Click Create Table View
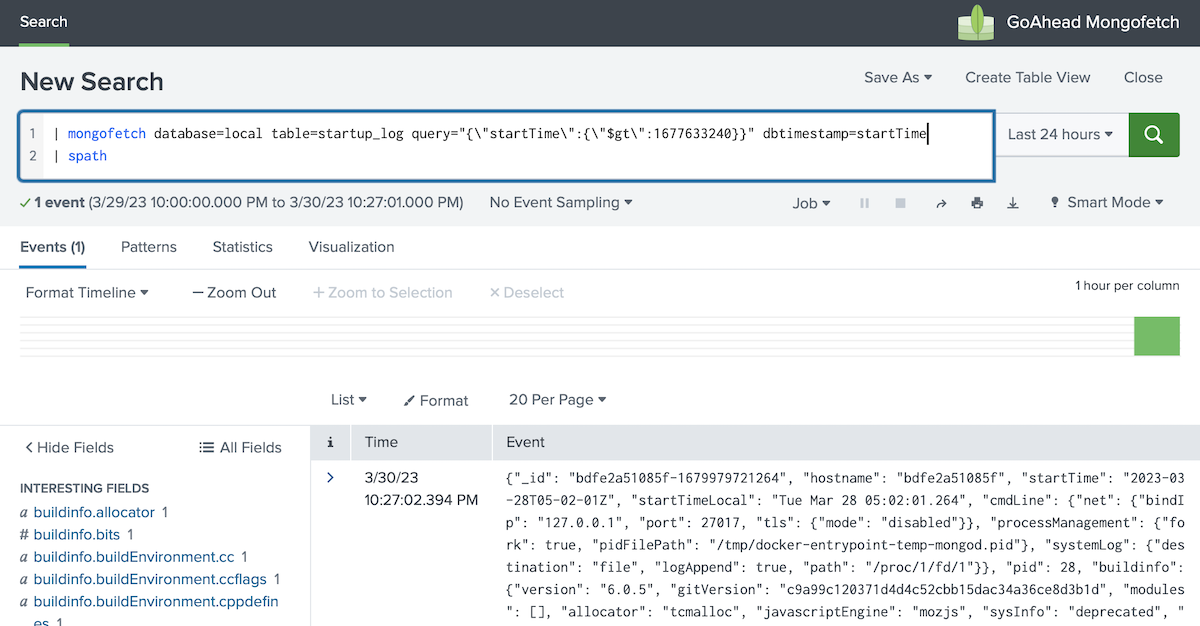Screen dimensions: 1200x626 1028,77
